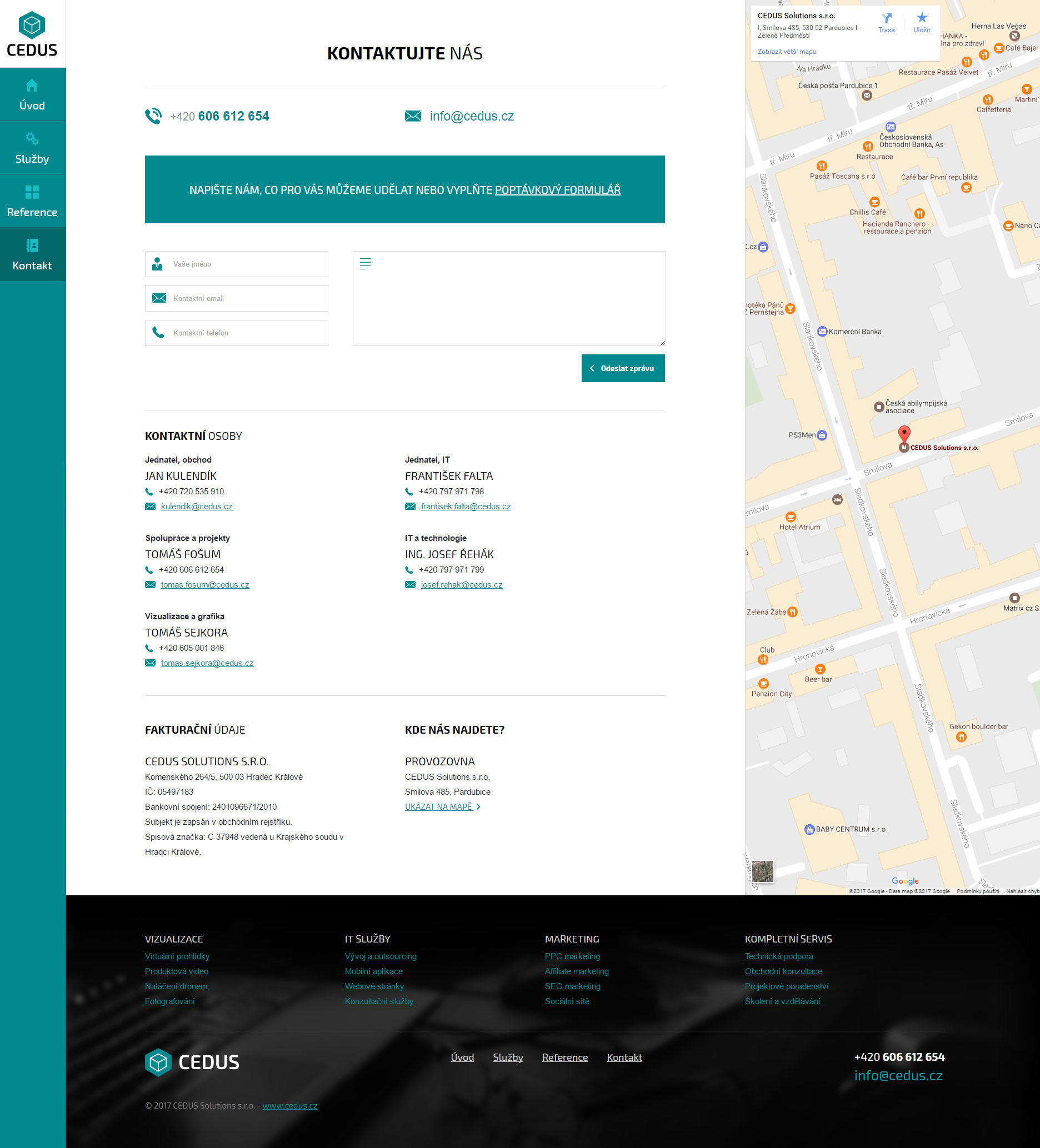Open the Školení a vzdělávání footer link
Image resolution: width=1040 pixels, height=1148 pixels.
(783, 1001)
